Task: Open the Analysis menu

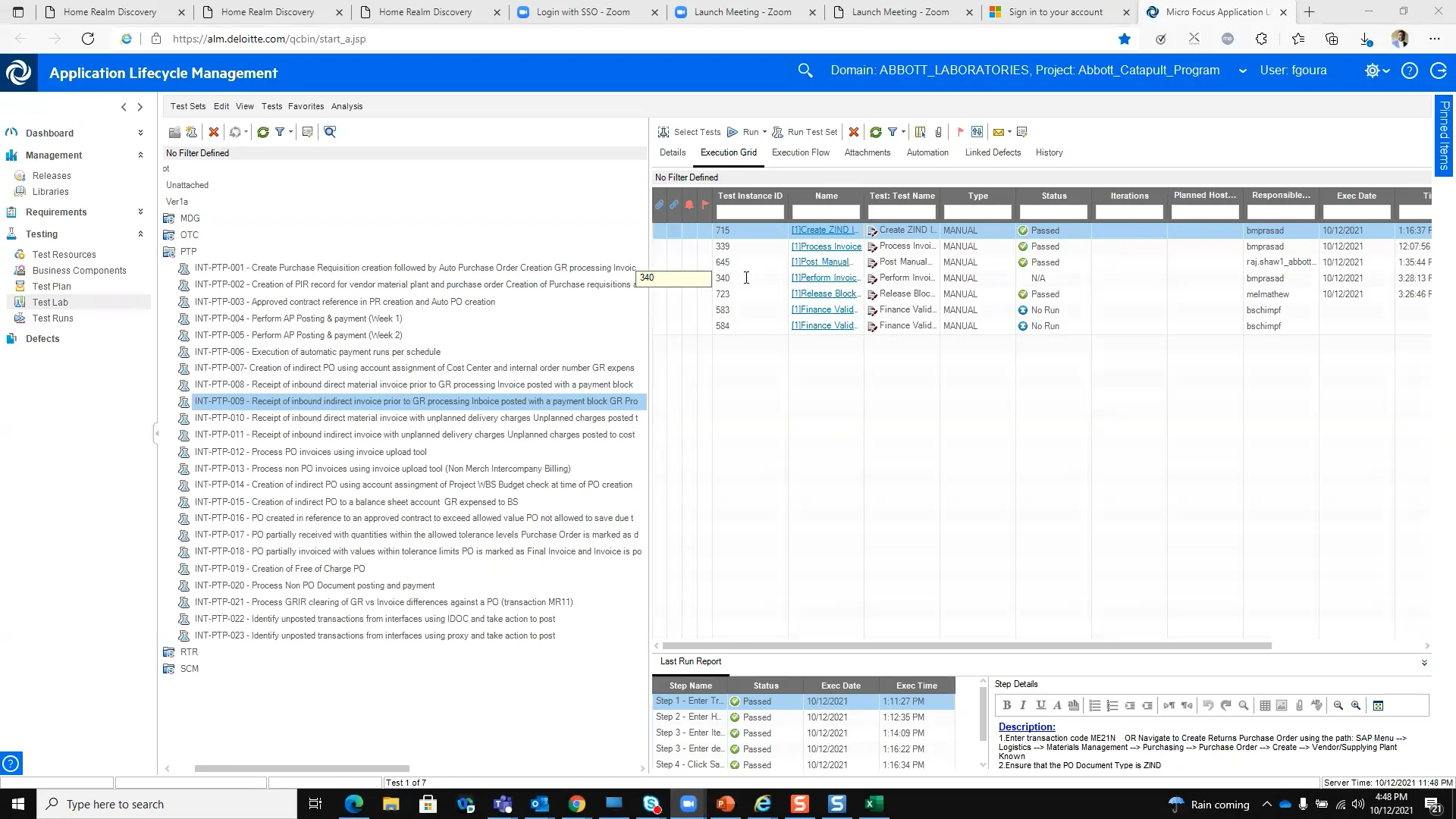Action: tap(347, 106)
